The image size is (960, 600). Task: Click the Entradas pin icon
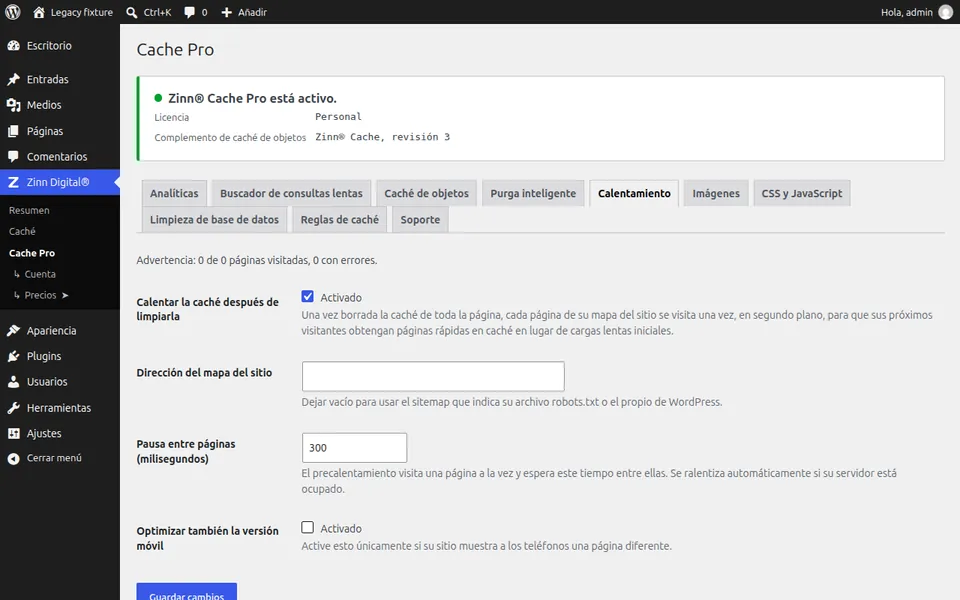coord(13,79)
